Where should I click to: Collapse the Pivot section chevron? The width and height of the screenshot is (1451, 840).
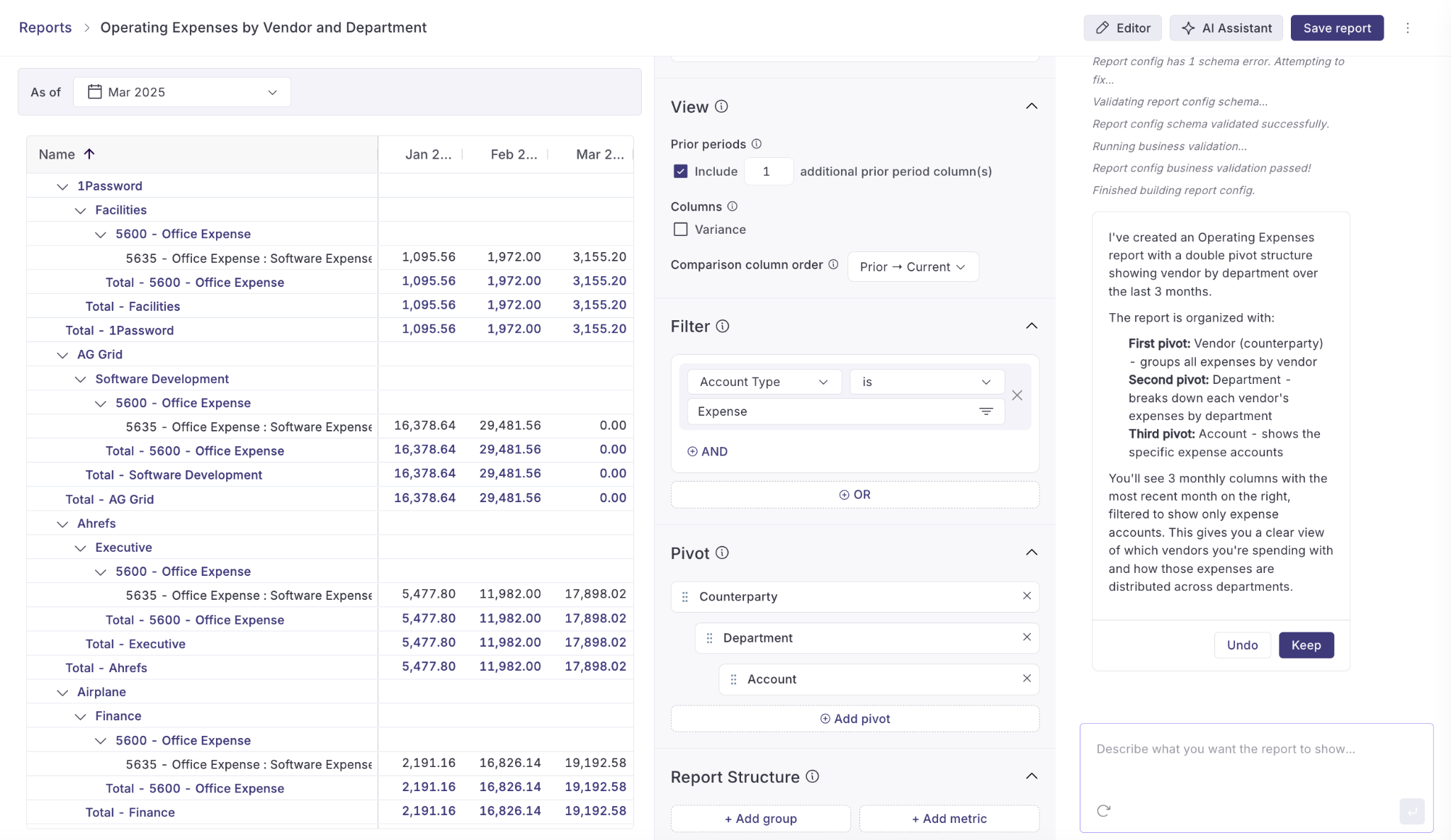pyautogui.click(x=1032, y=552)
